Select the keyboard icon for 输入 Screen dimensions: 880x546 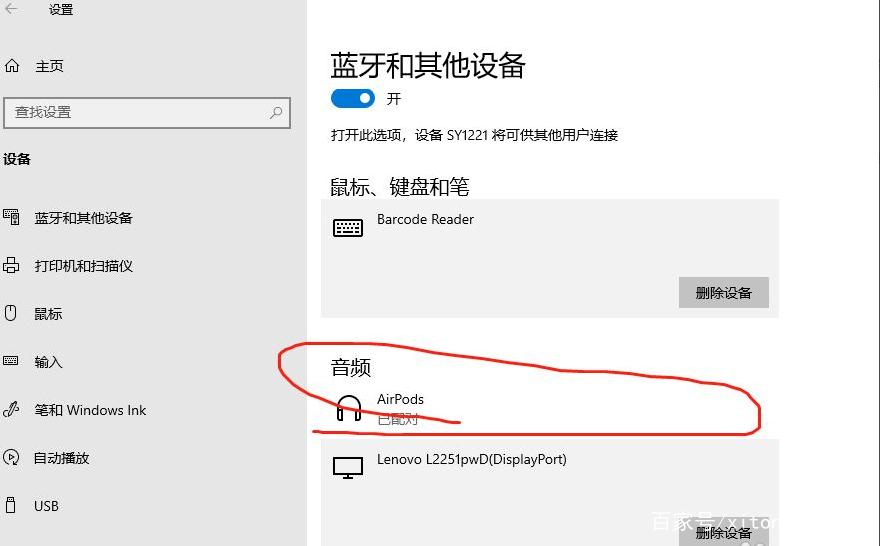[11, 361]
